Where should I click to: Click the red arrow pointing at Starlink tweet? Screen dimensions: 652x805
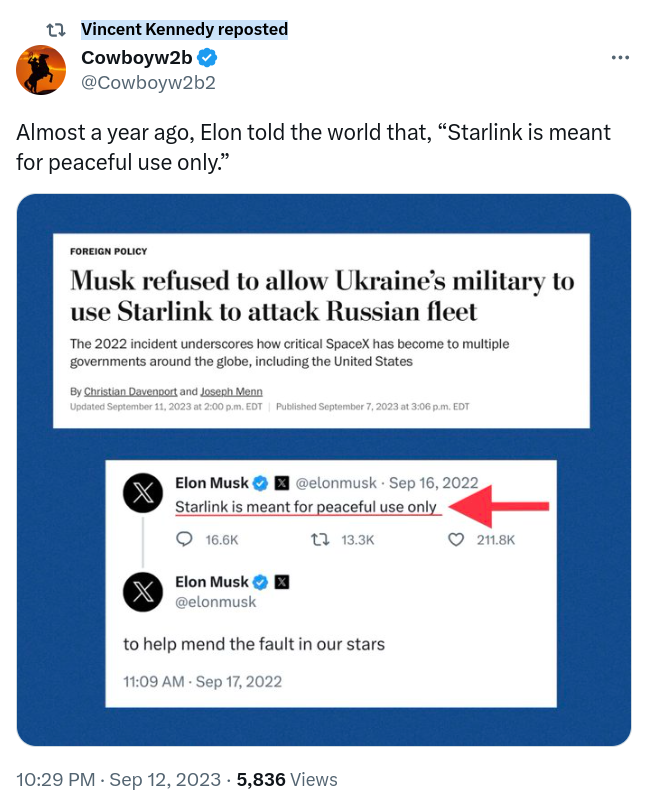point(500,505)
